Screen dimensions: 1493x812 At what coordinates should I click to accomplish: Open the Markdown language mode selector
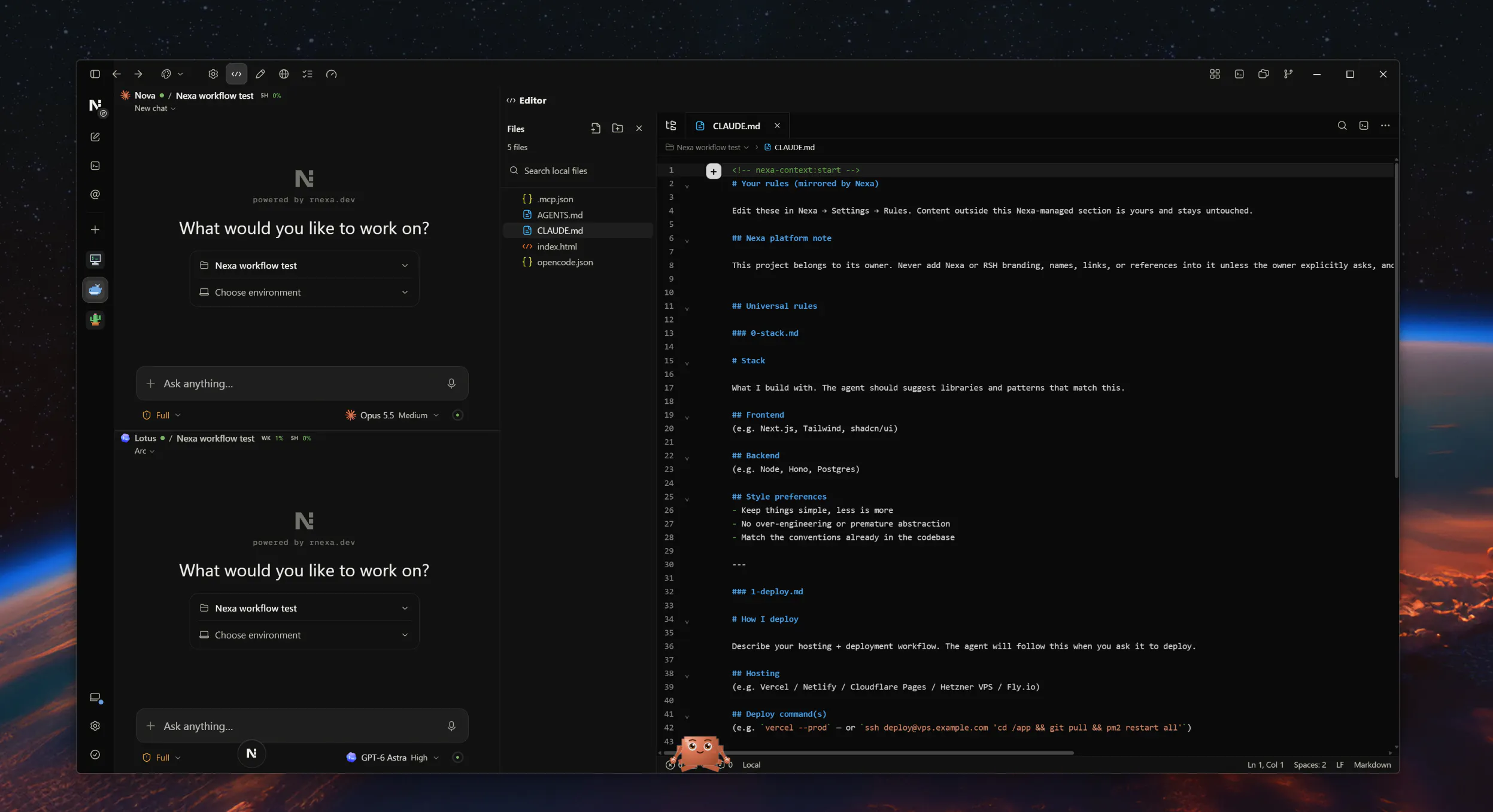pyautogui.click(x=1372, y=765)
